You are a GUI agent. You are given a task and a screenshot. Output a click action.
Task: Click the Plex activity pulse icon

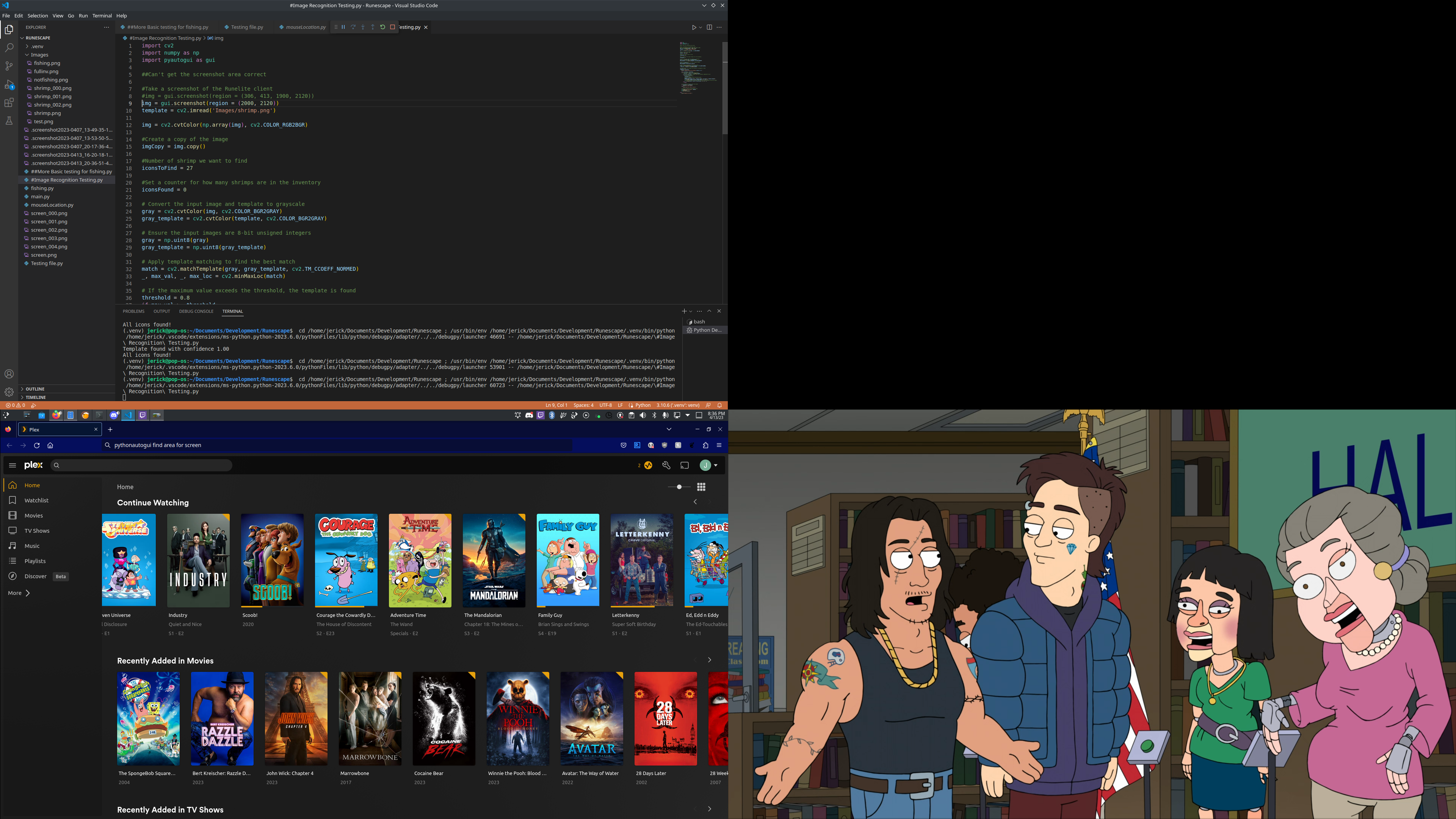tap(648, 465)
